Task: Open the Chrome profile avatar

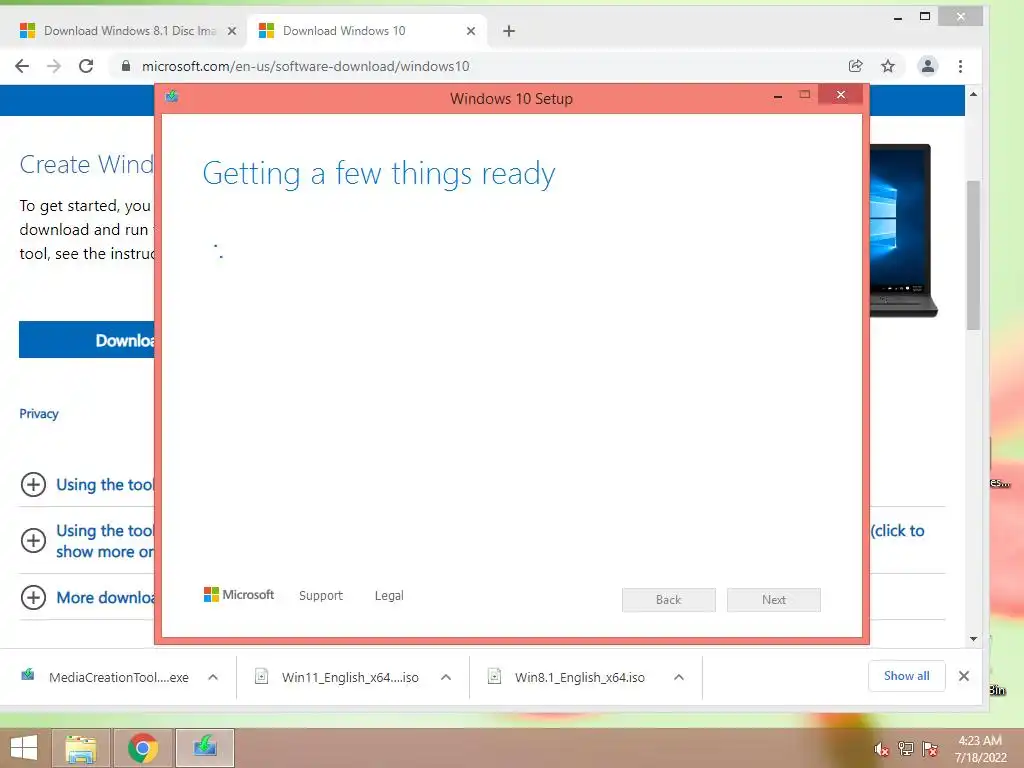Action: [927, 66]
